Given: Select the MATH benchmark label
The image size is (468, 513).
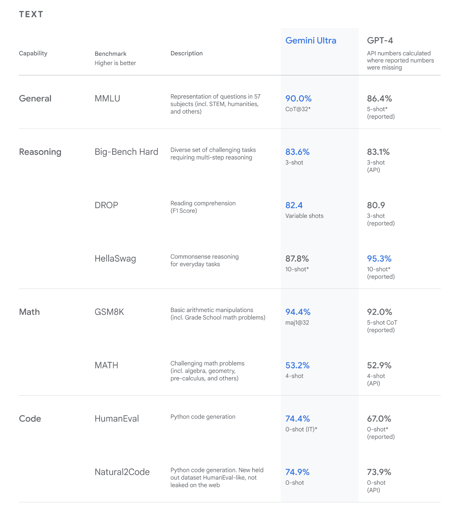Looking at the screenshot, I should pos(106,365).
